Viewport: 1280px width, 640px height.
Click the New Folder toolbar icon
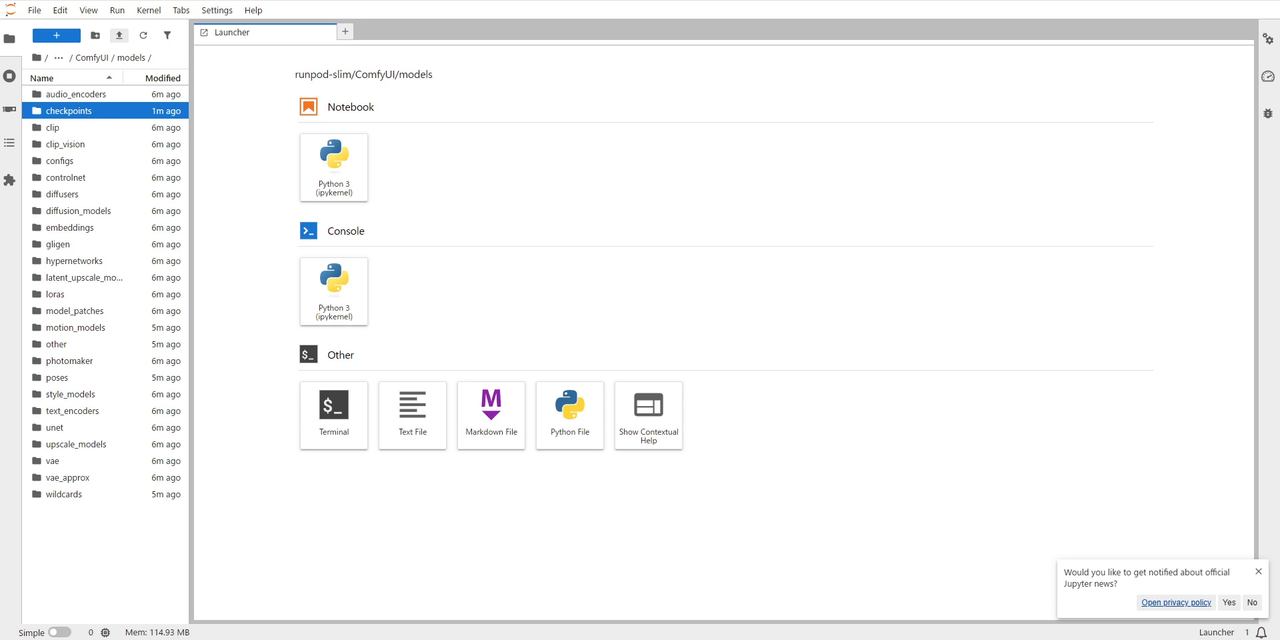[x=95, y=35]
